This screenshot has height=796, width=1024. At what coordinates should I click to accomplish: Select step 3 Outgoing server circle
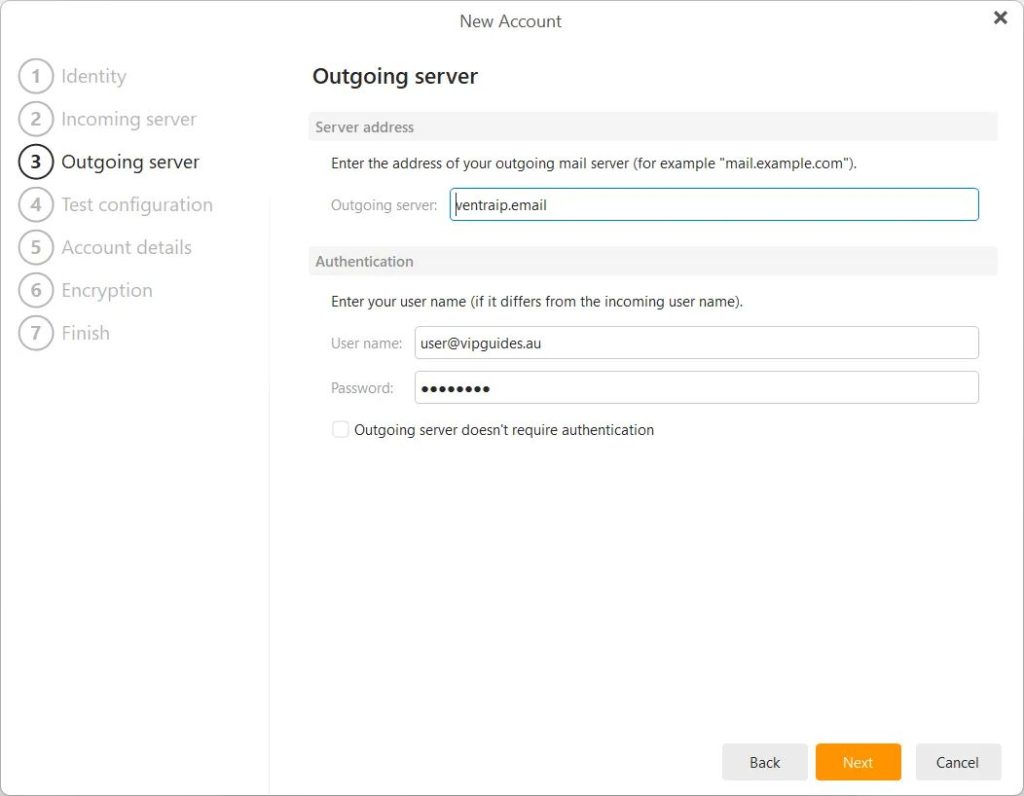pos(36,161)
